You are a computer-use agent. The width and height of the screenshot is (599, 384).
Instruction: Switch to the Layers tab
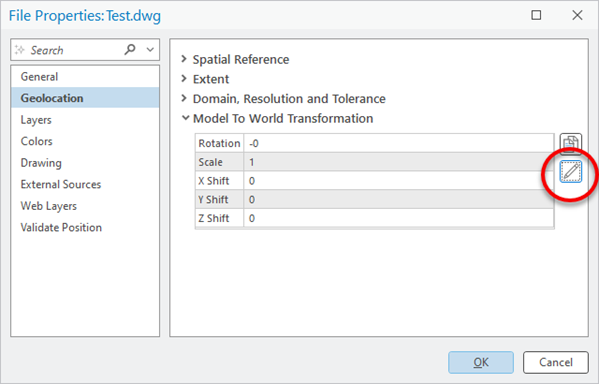85,120
